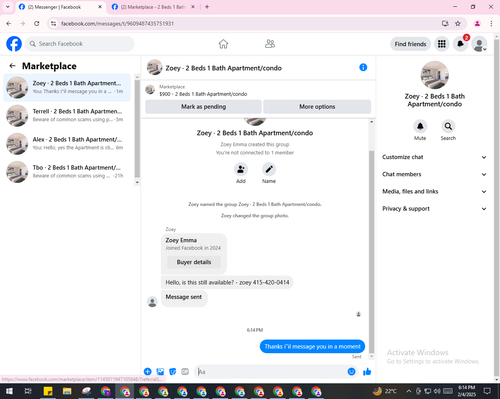Image resolution: width=500 pixels, height=399 pixels.
Task: Search in conversation magnifier icon
Action: [x=448, y=126]
